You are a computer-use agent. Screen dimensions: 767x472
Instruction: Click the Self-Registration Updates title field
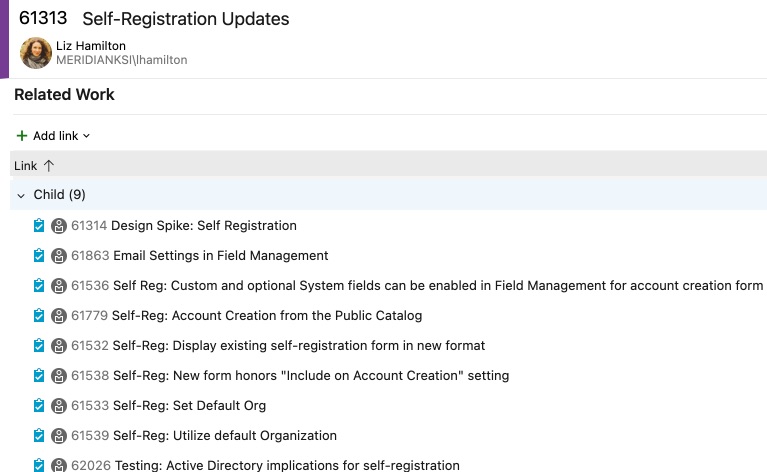[186, 19]
